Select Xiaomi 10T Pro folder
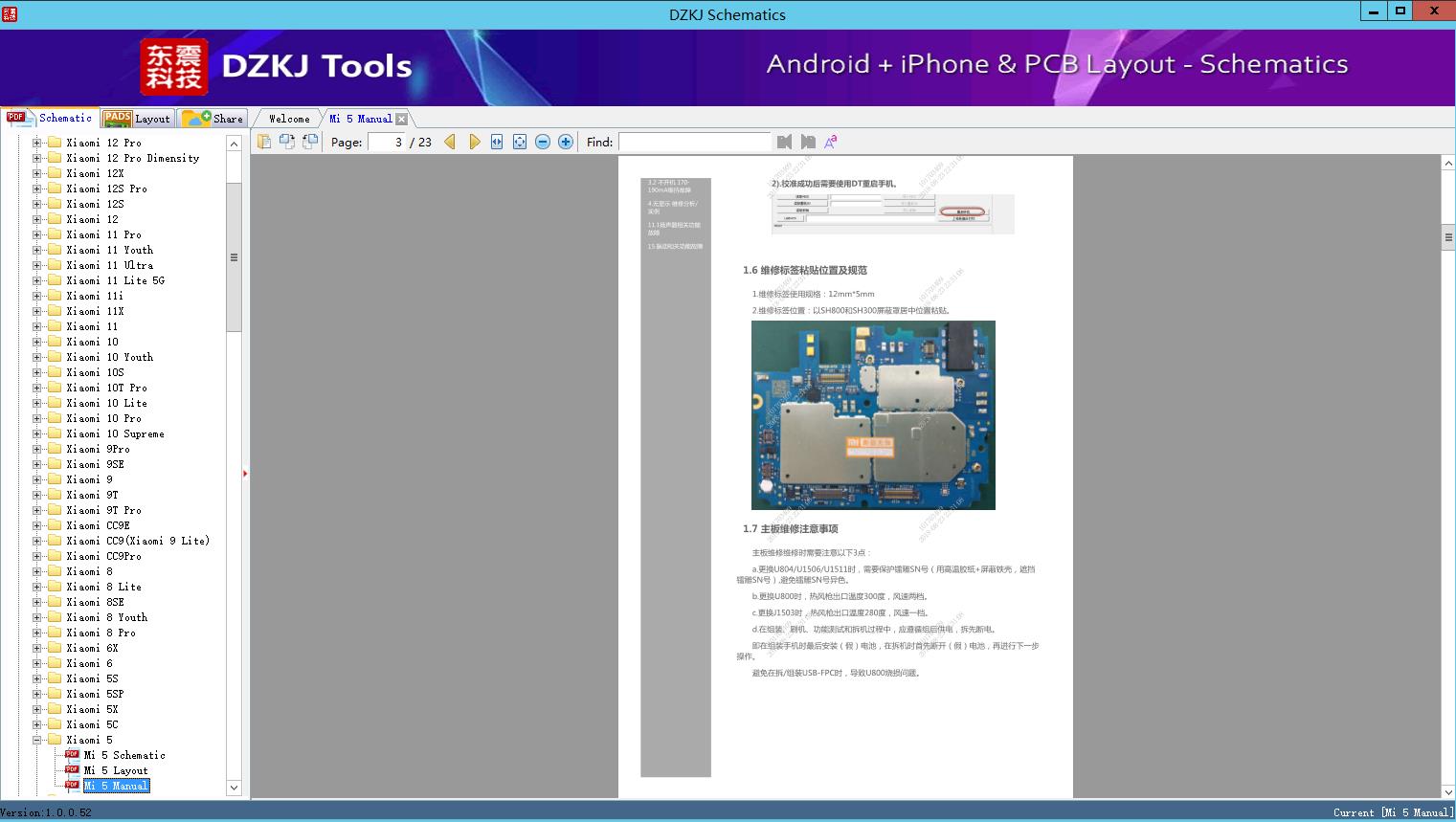The image size is (1456, 822). click(x=106, y=388)
